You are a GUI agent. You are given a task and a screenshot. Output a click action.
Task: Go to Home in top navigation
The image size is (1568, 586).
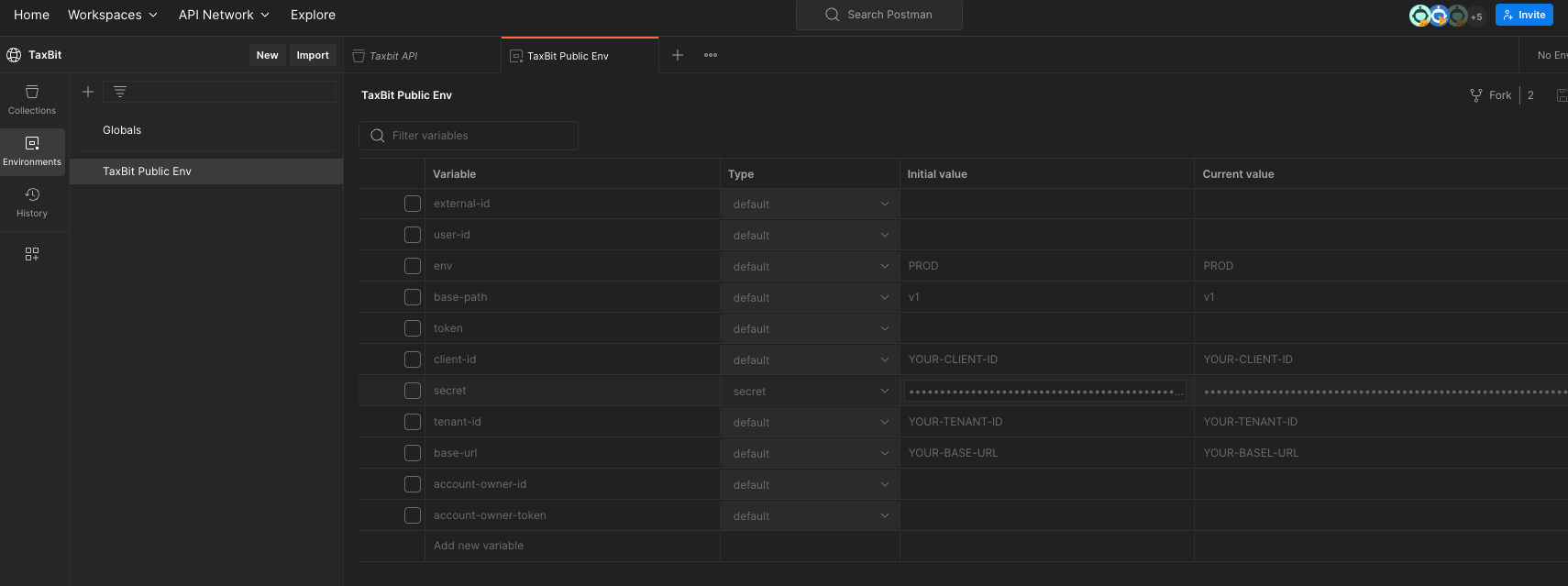tap(32, 15)
